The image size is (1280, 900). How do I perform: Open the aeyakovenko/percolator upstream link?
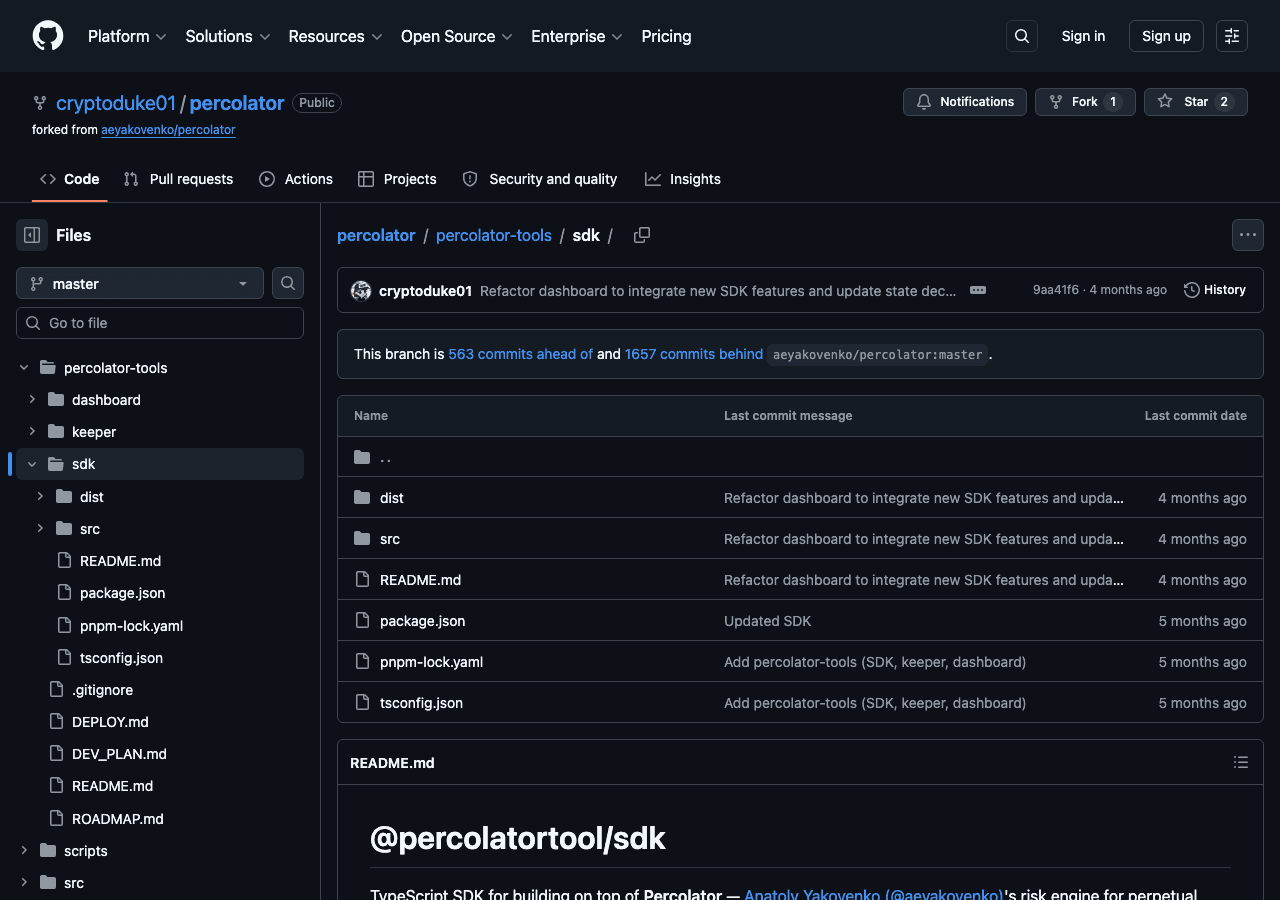click(168, 130)
